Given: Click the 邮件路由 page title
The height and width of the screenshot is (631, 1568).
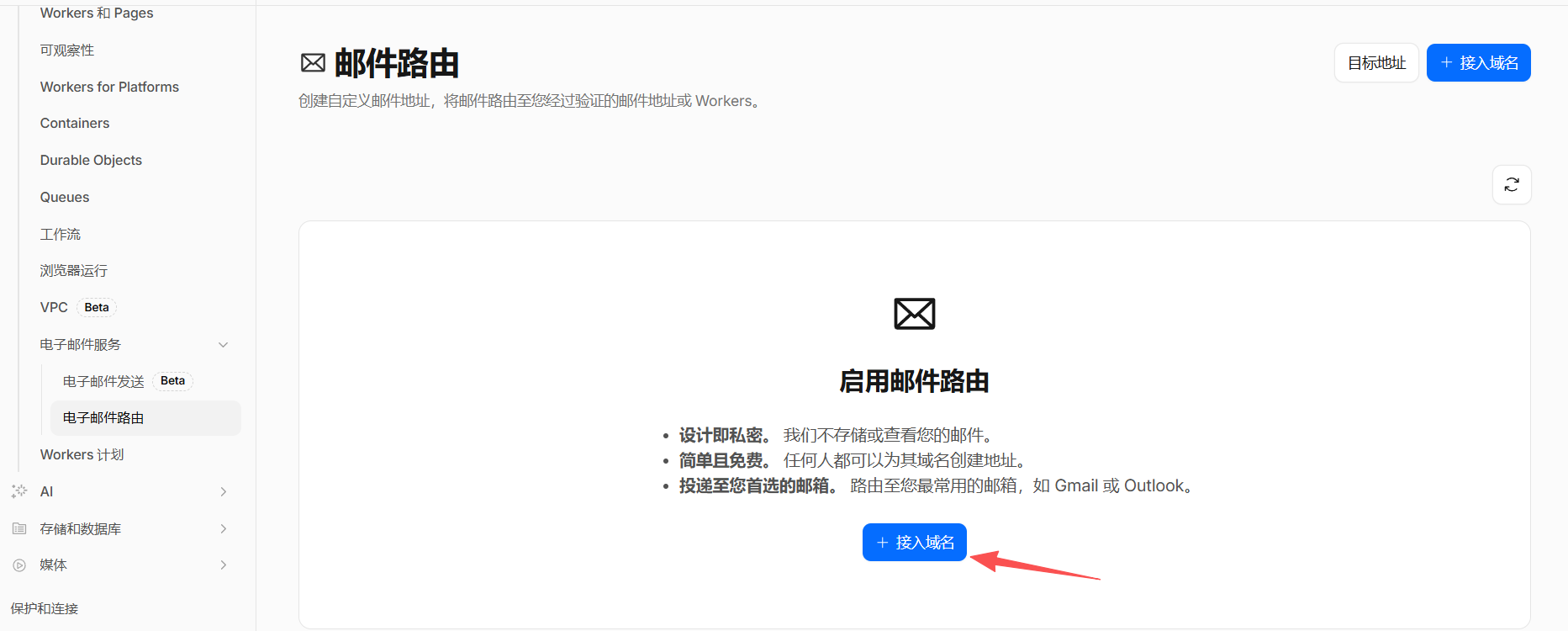Looking at the screenshot, I should click(397, 63).
